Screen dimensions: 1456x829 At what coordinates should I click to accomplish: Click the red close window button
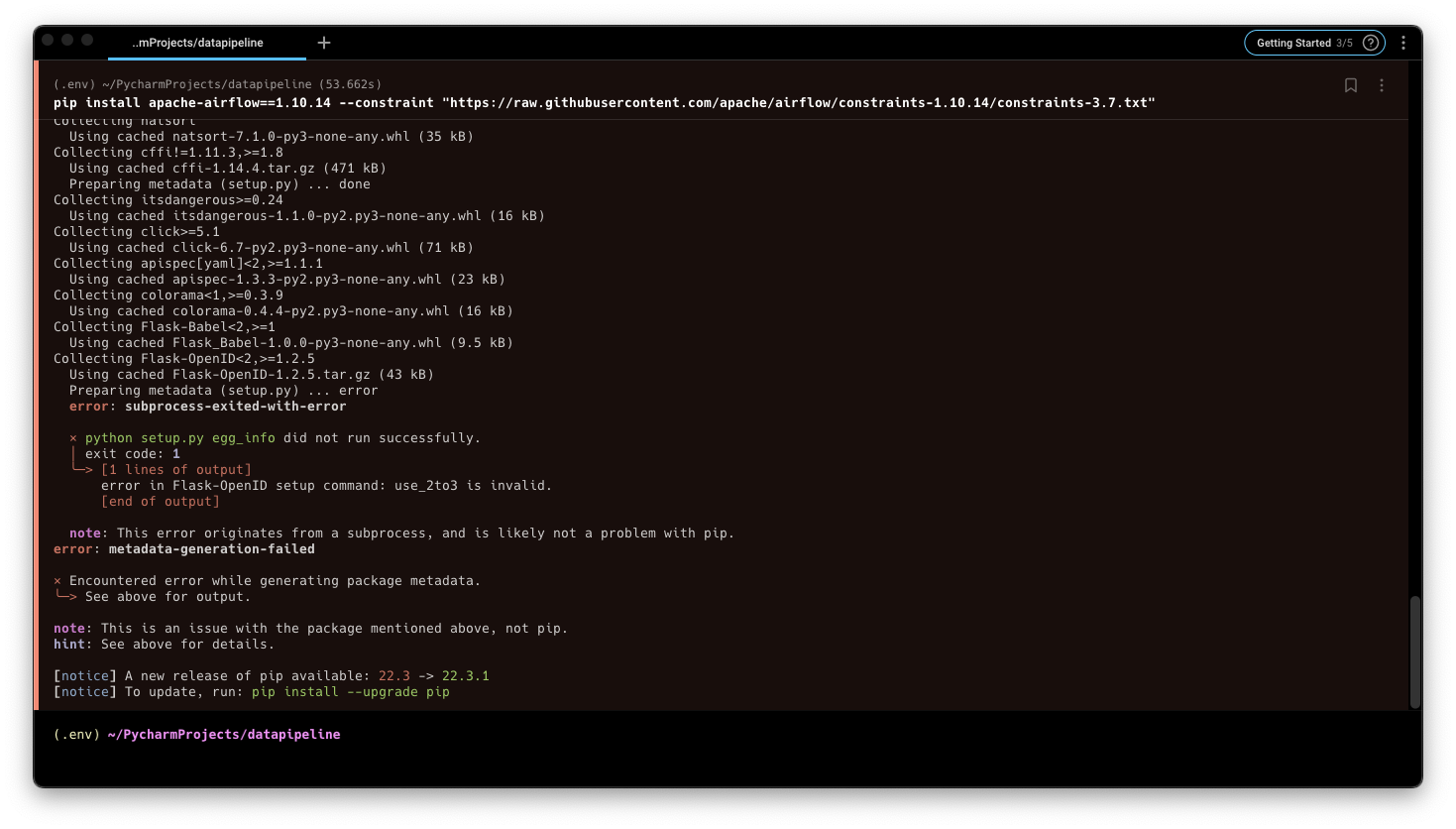click(x=48, y=40)
